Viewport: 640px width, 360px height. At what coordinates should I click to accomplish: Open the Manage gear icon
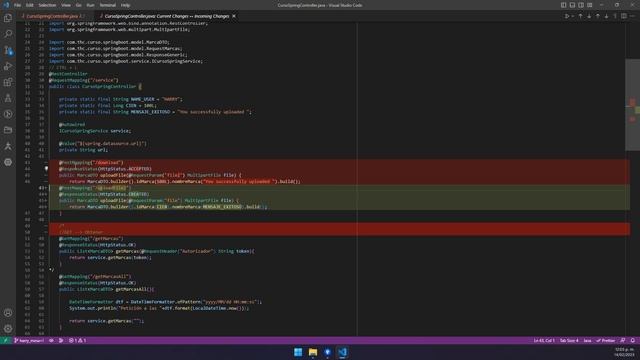pyautogui.click(x=8, y=329)
